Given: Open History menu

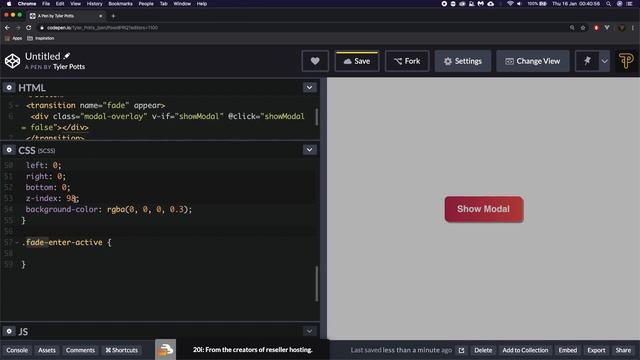Looking at the screenshot, I should (94, 4).
